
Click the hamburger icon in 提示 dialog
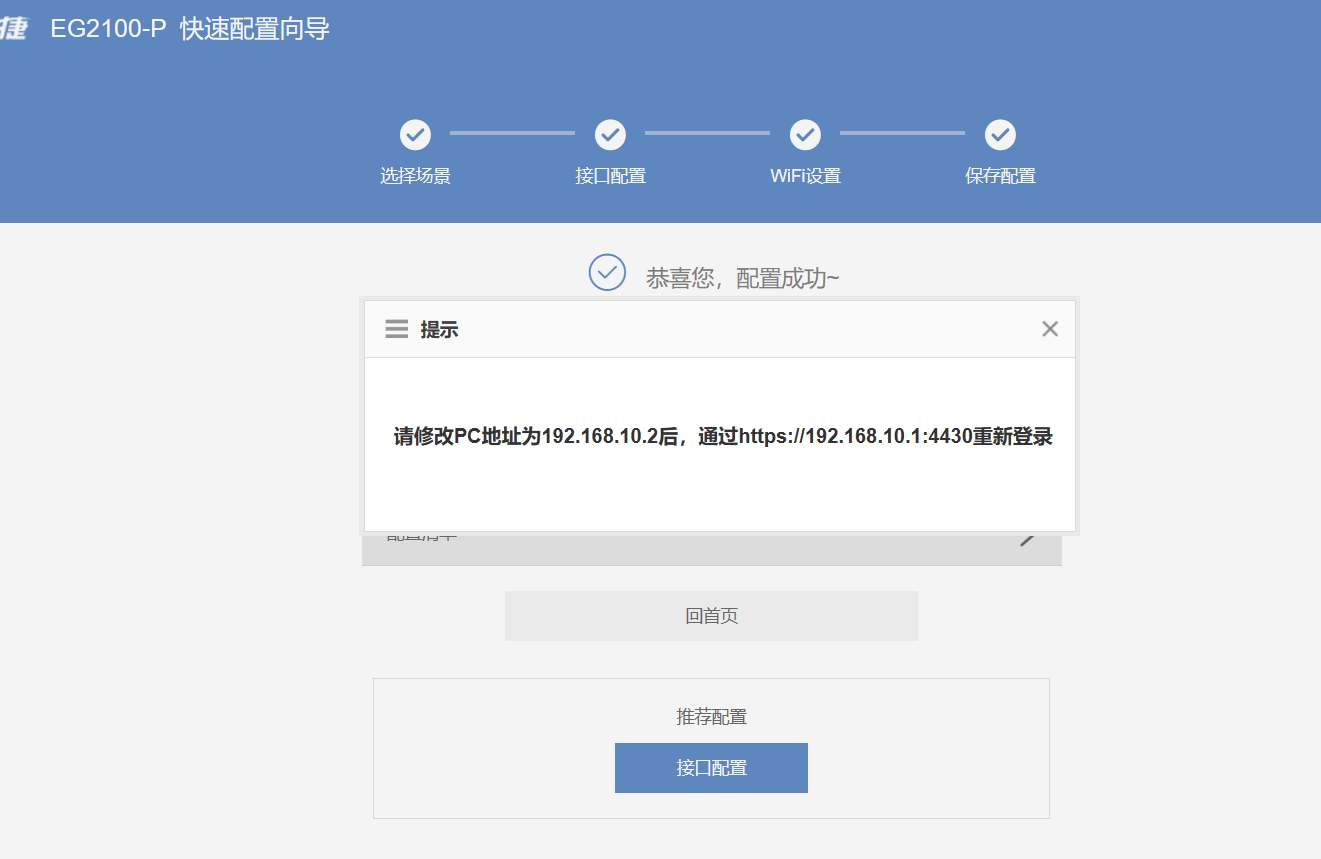click(x=397, y=329)
